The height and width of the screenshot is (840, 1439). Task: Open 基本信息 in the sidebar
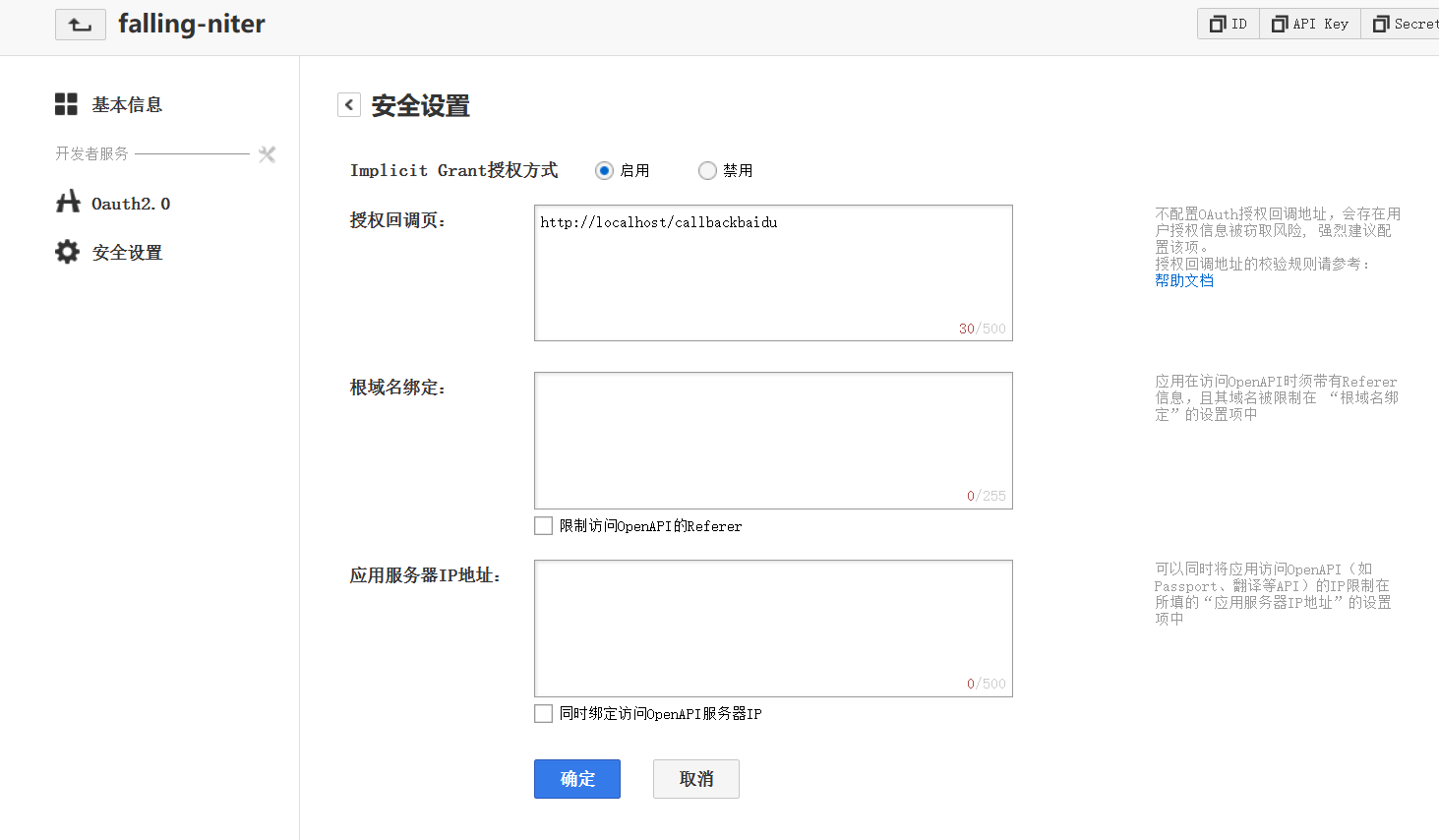[x=127, y=104]
